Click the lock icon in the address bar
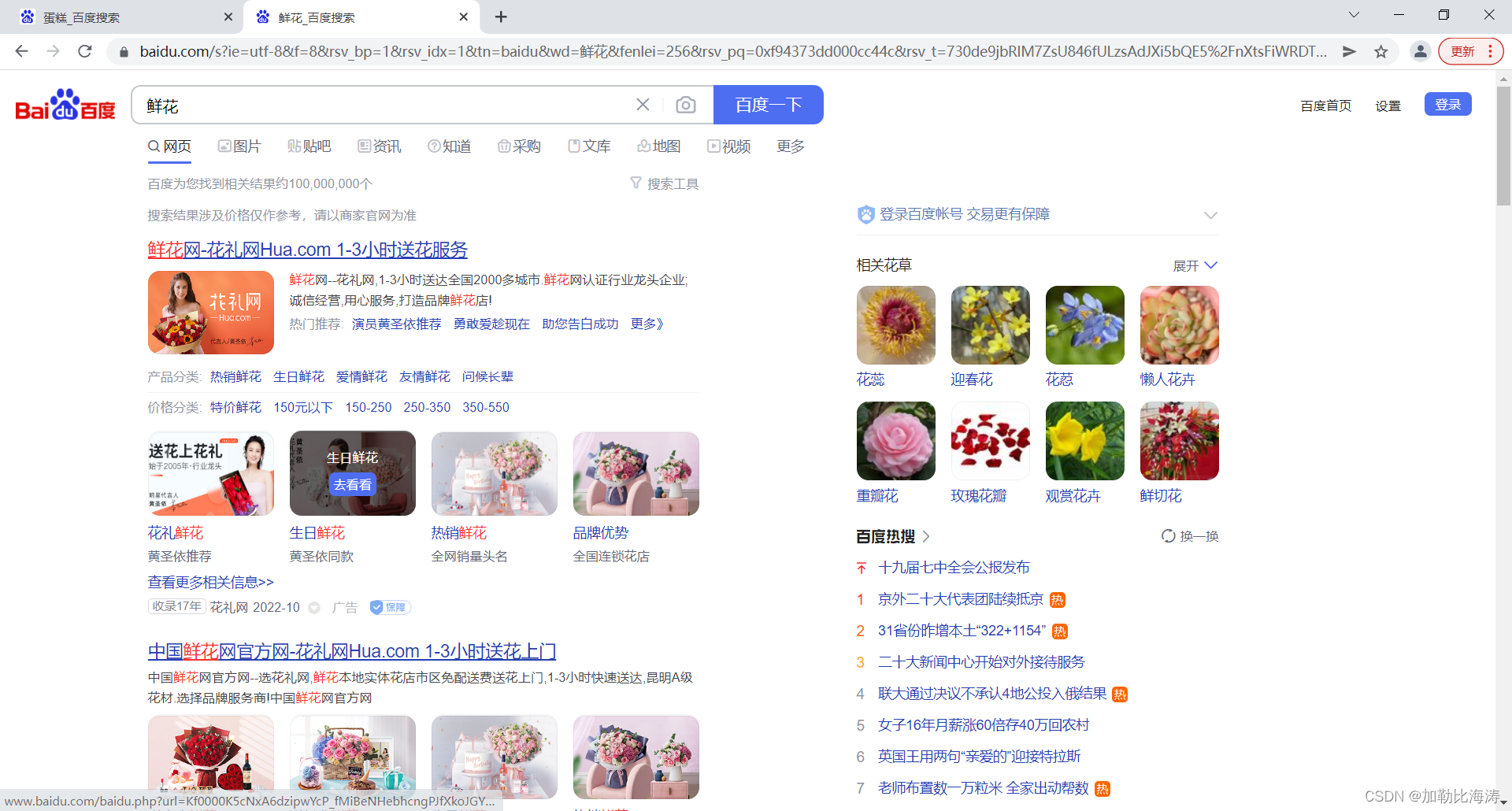Image resolution: width=1512 pixels, height=811 pixels. point(123,52)
